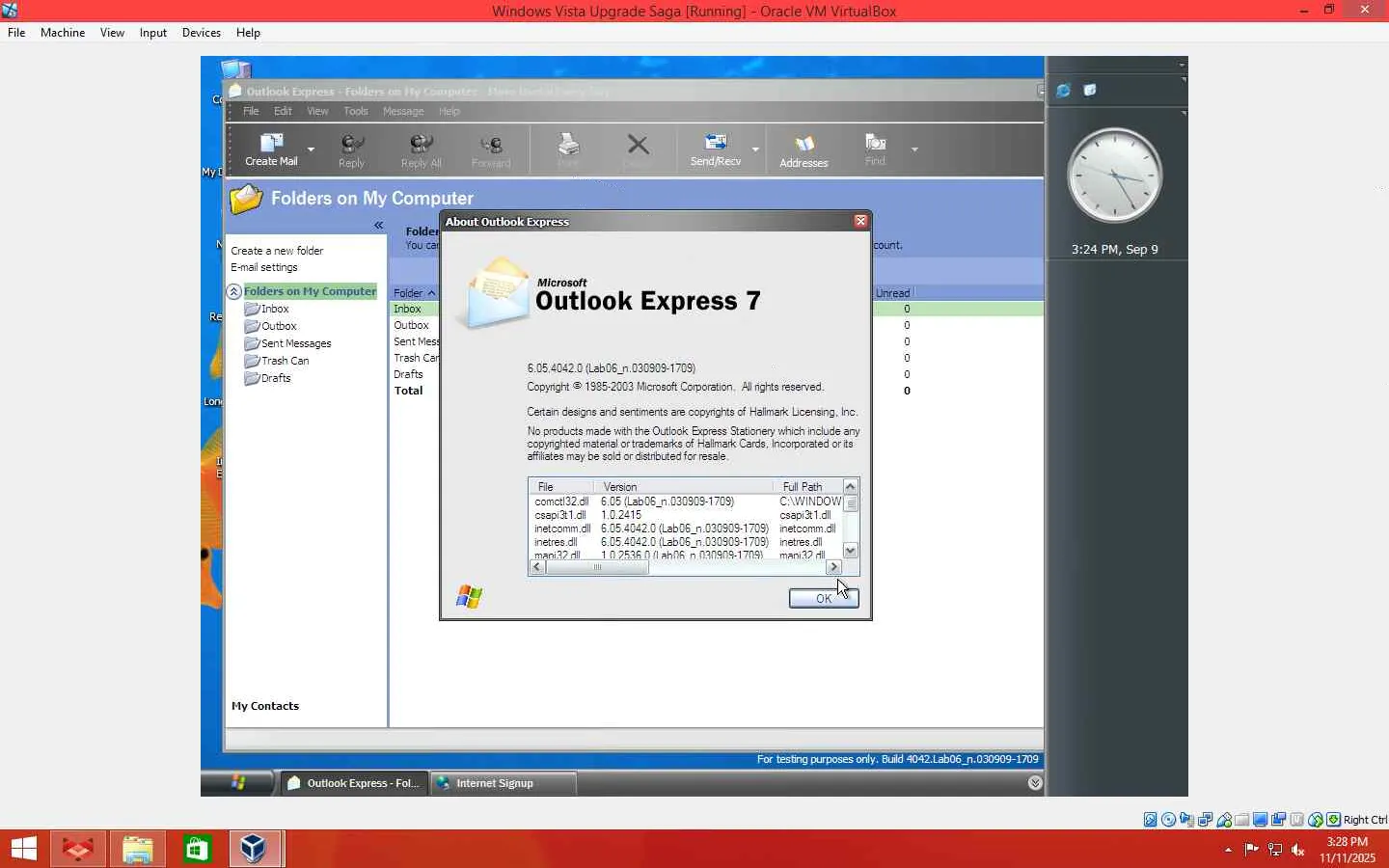
Task: Open the VirtualBox Devices menu
Action: click(202, 33)
